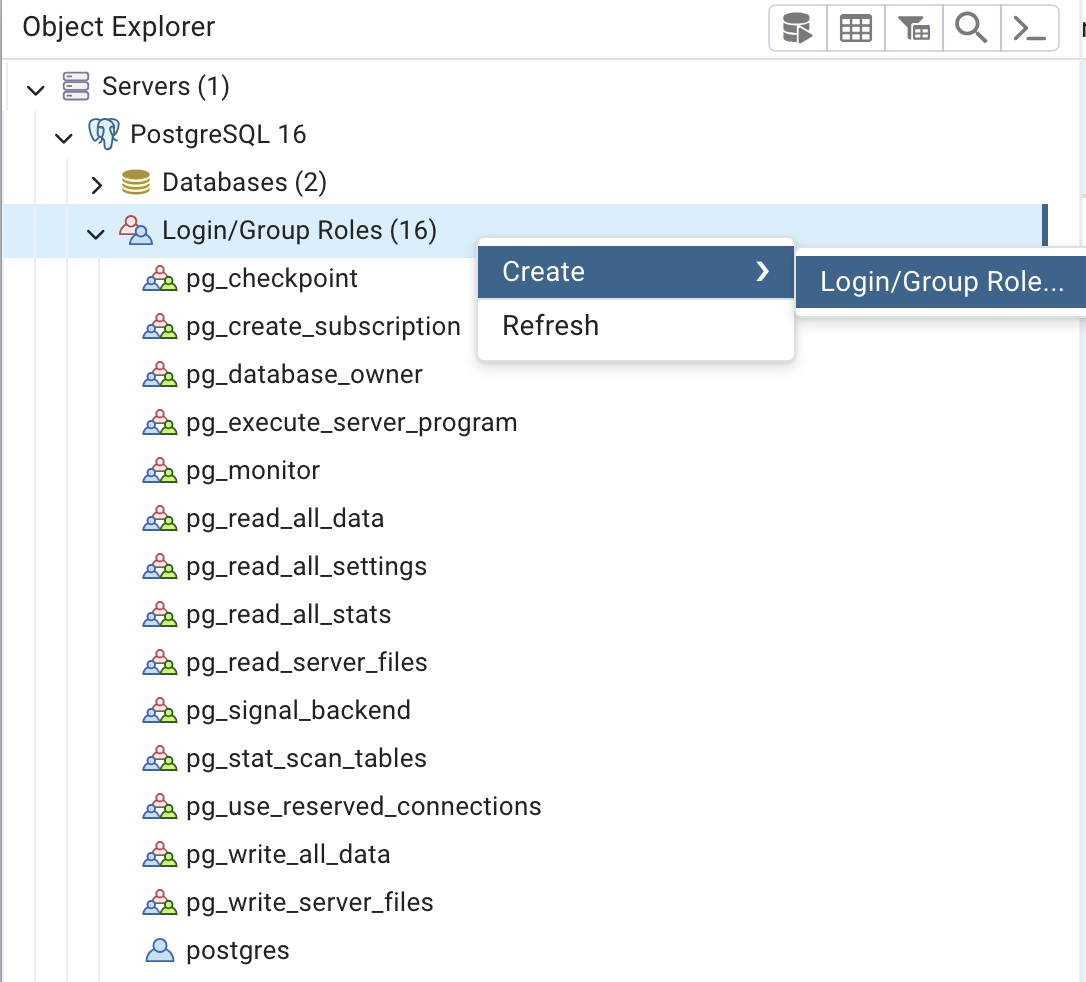Select the pg_use_reserved_connections role name
The image size is (1086, 982).
pyautogui.click(x=364, y=807)
